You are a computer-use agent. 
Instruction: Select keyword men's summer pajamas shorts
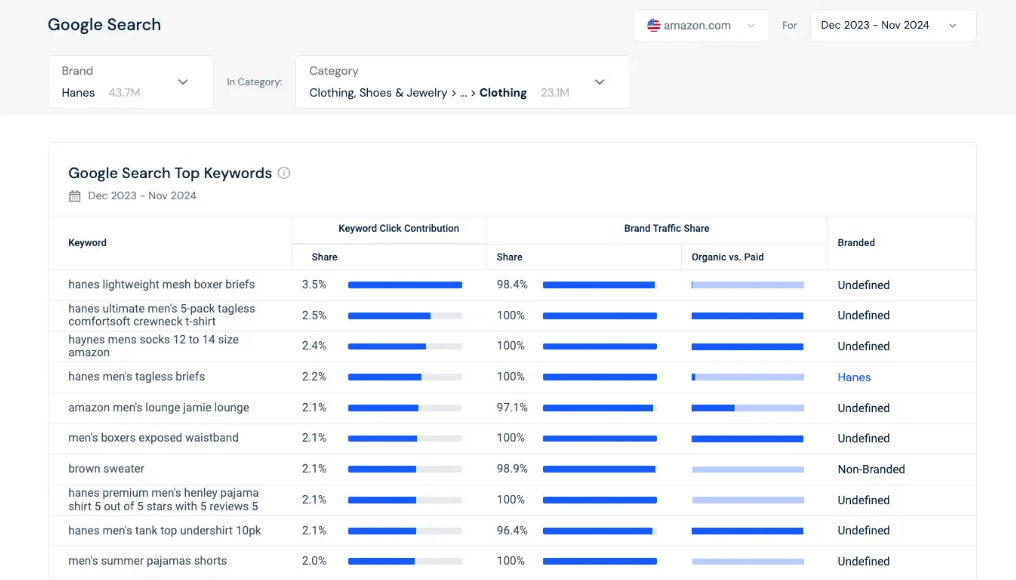coord(147,561)
